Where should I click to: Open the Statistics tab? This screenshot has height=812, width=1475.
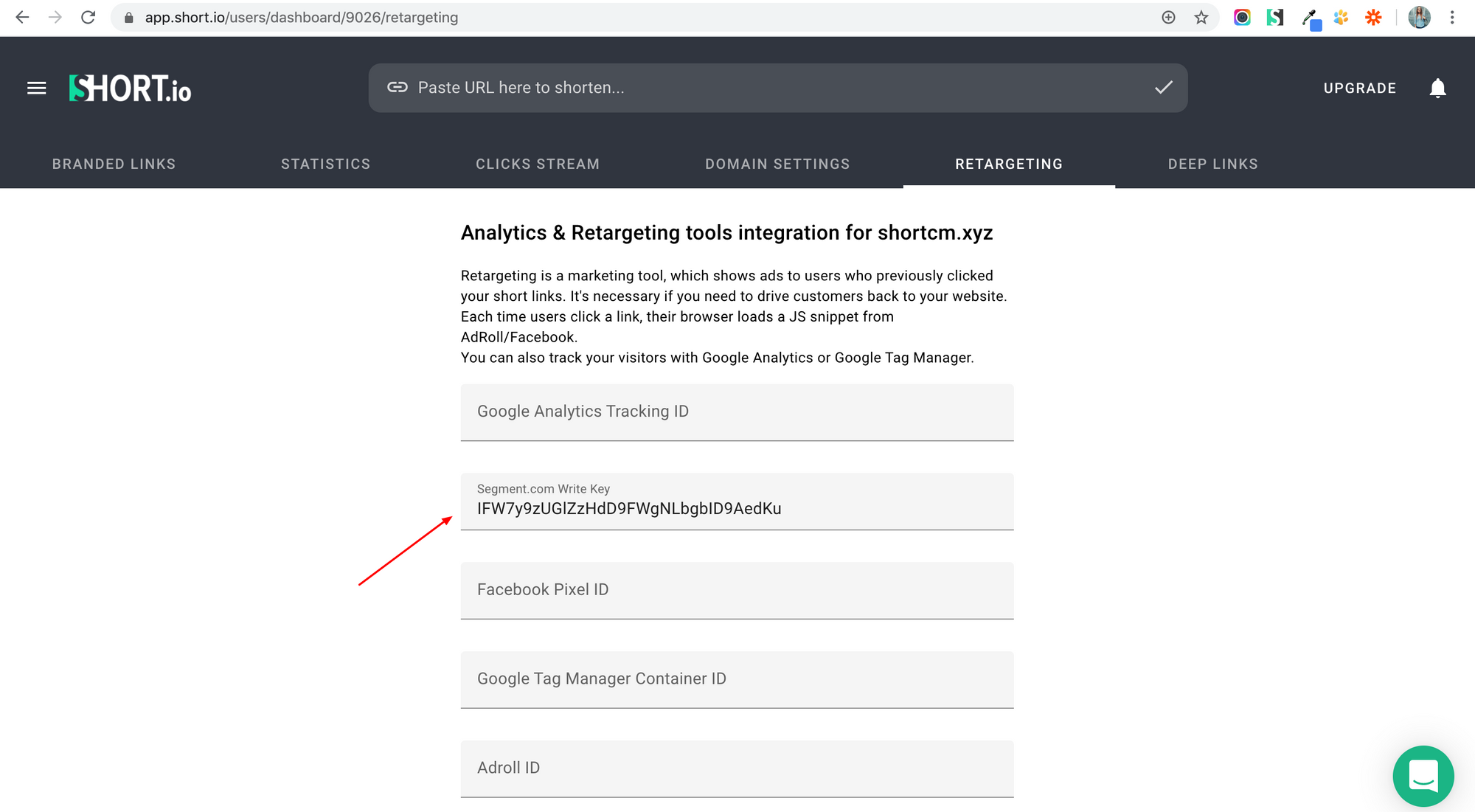pos(325,164)
